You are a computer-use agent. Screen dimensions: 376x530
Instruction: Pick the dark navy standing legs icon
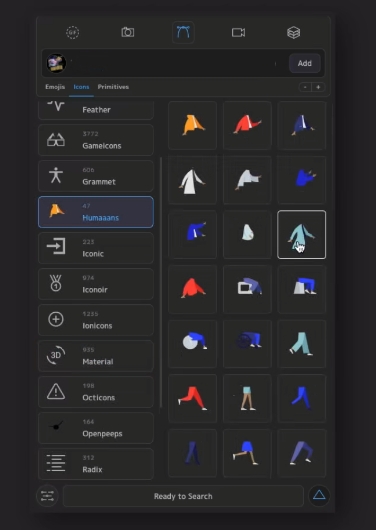pos(192,453)
